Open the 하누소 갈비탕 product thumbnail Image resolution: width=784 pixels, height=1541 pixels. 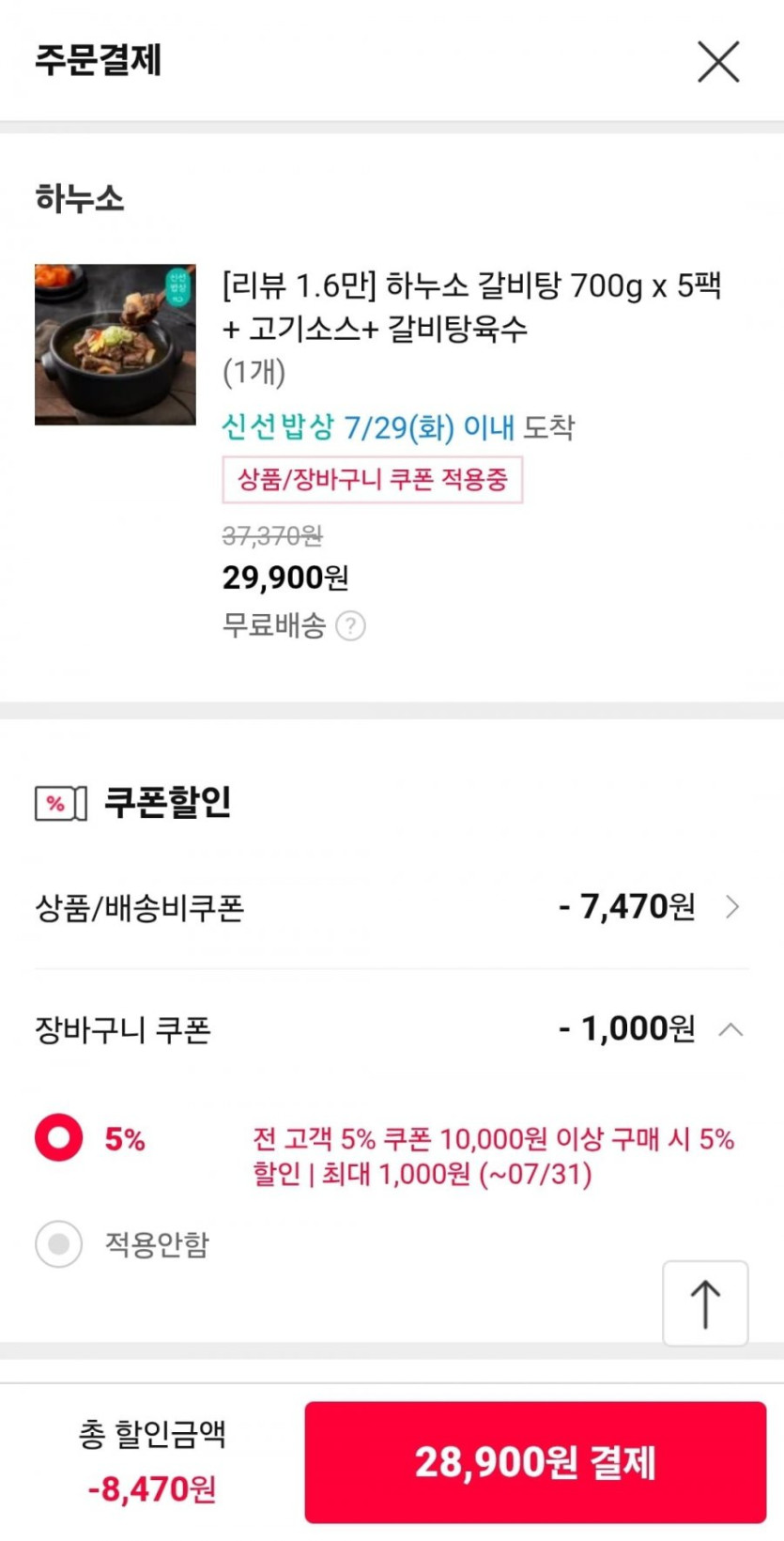coord(115,345)
